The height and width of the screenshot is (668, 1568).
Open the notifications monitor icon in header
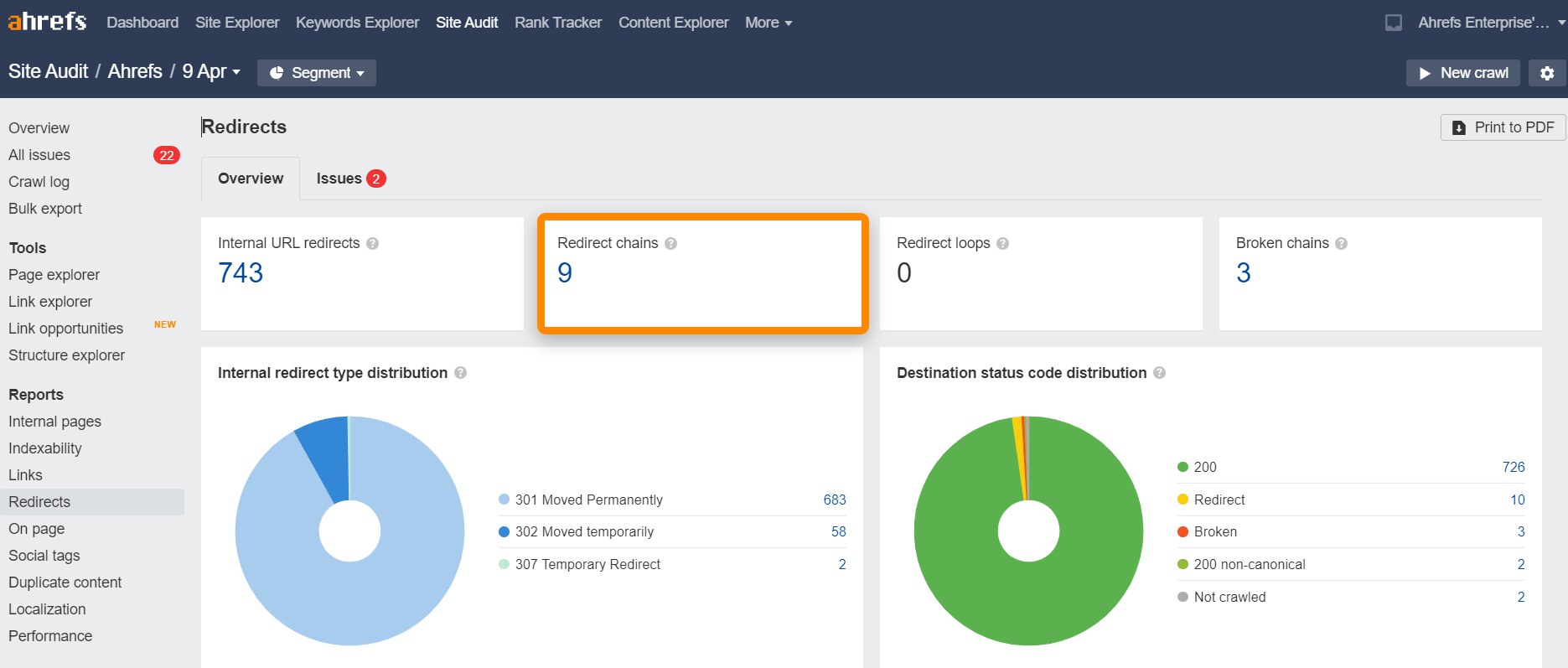[1393, 23]
